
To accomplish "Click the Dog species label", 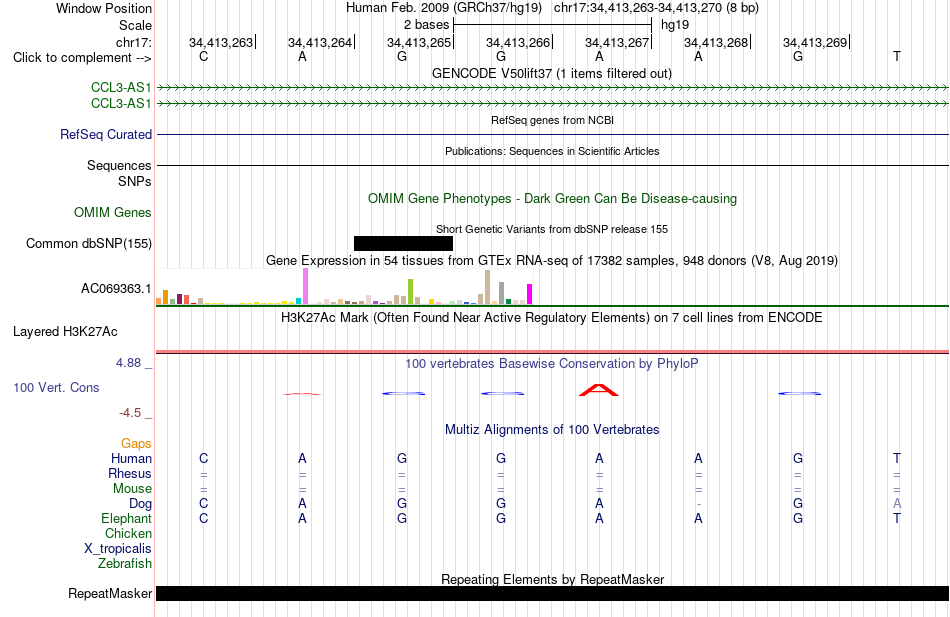I will 141,504.
